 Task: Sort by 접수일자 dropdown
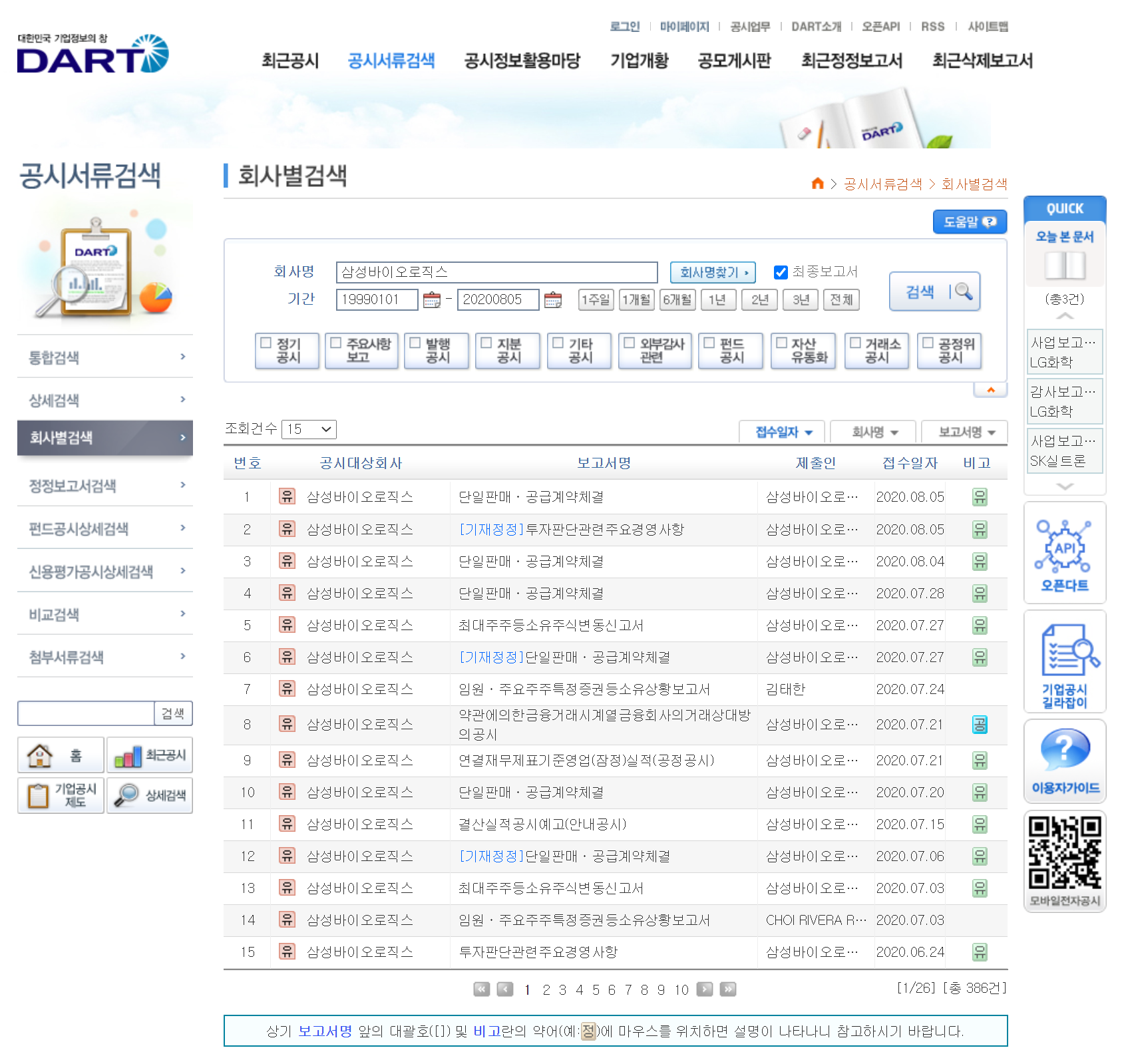click(x=783, y=432)
